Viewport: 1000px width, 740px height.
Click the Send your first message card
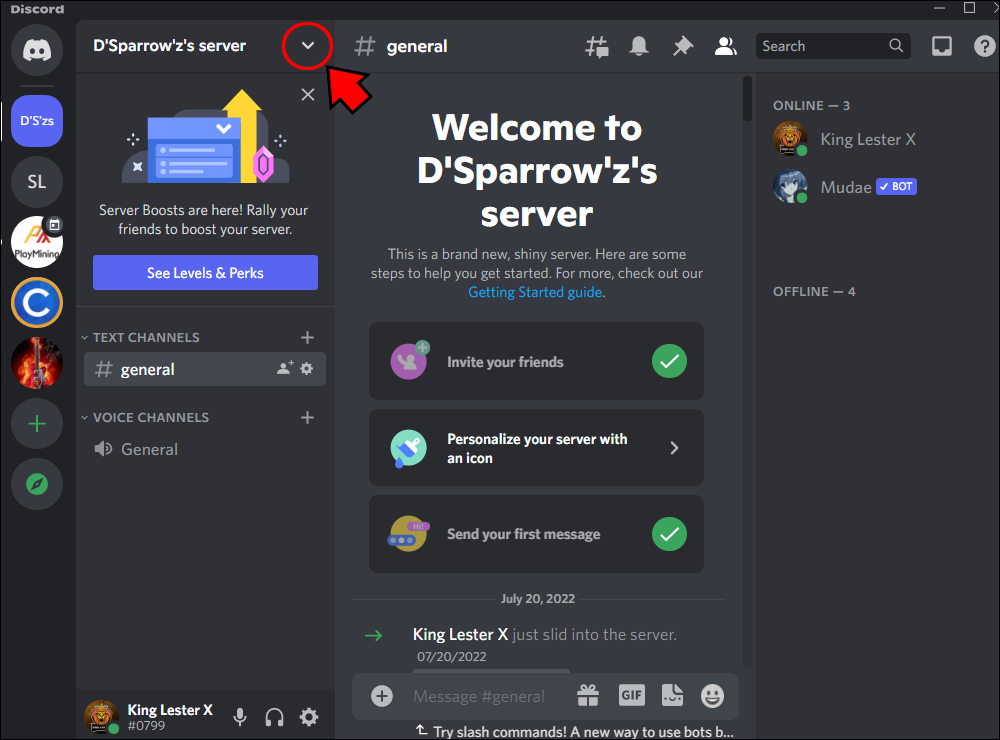[x=536, y=534]
